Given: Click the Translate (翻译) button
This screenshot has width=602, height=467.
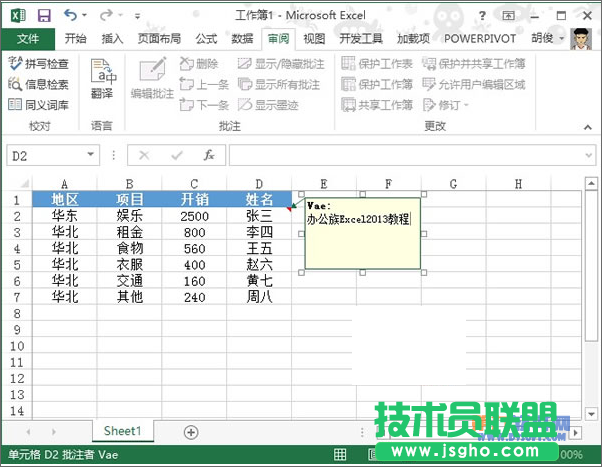Looking at the screenshot, I should coord(103,78).
